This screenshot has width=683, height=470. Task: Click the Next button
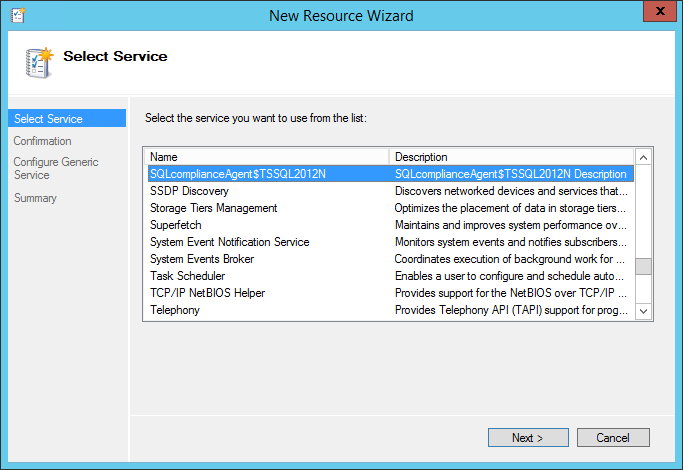click(528, 438)
